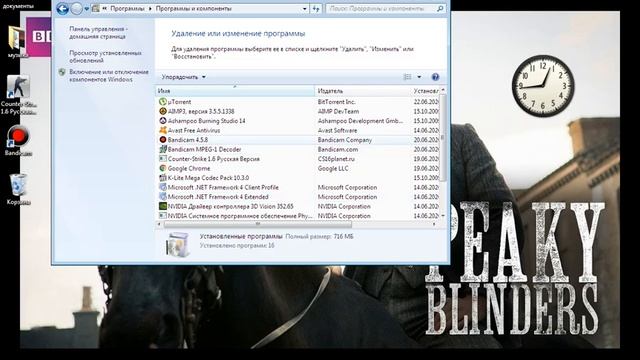Click the .NET Framework 4 Extended icon
This screenshot has width=640, height=360.
pos(162,196)
